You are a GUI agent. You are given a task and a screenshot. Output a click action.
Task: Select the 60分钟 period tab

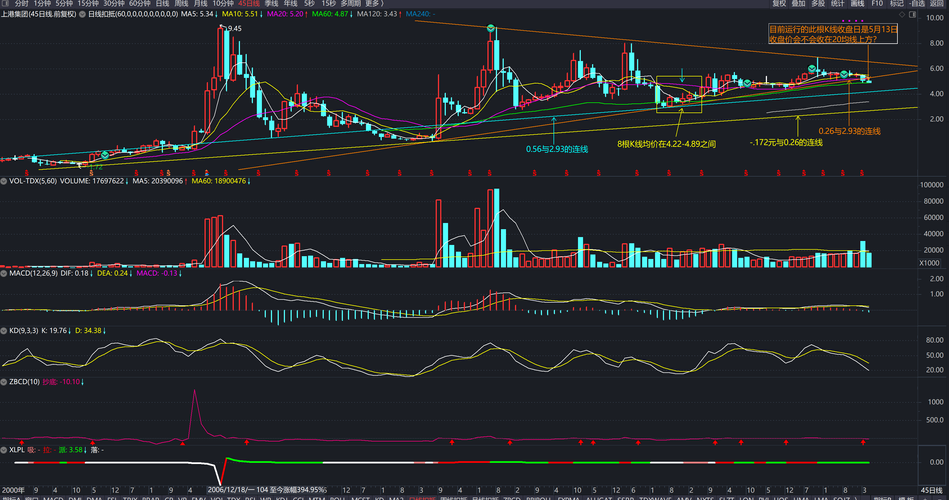click(140, 4)
